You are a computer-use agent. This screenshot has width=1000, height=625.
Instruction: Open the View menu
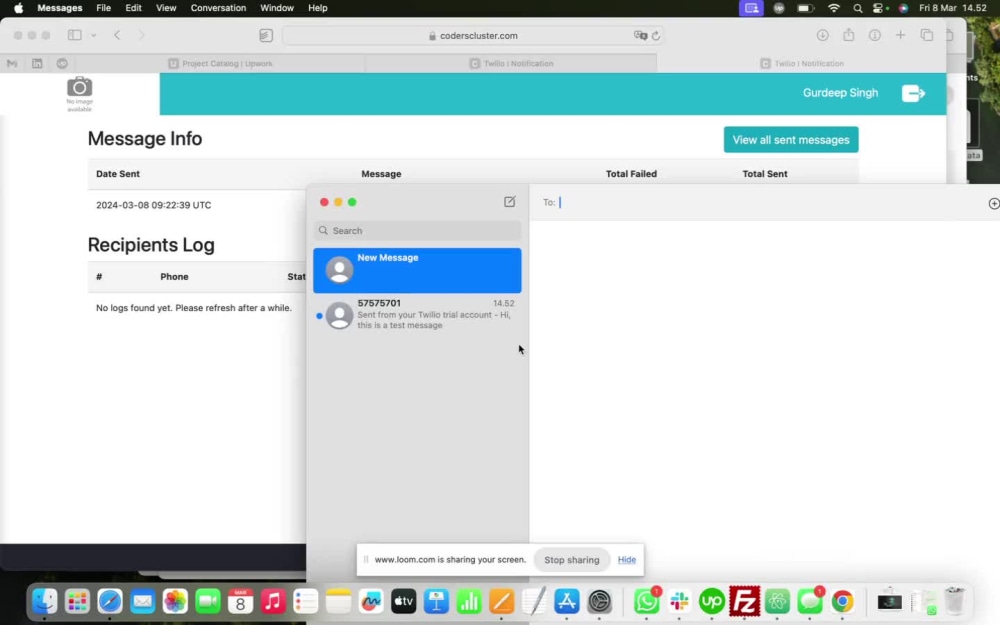pyautogui.click(x=166, y=8)
